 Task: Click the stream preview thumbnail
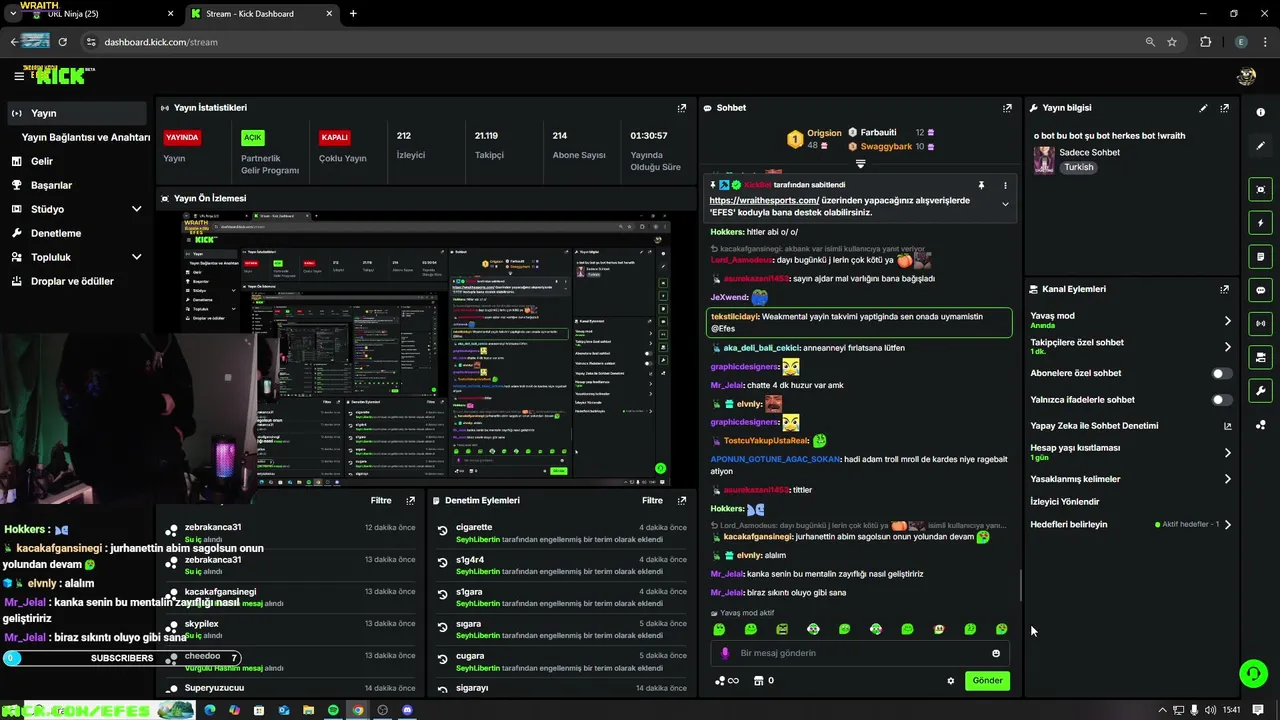click(x=427, y=349)
